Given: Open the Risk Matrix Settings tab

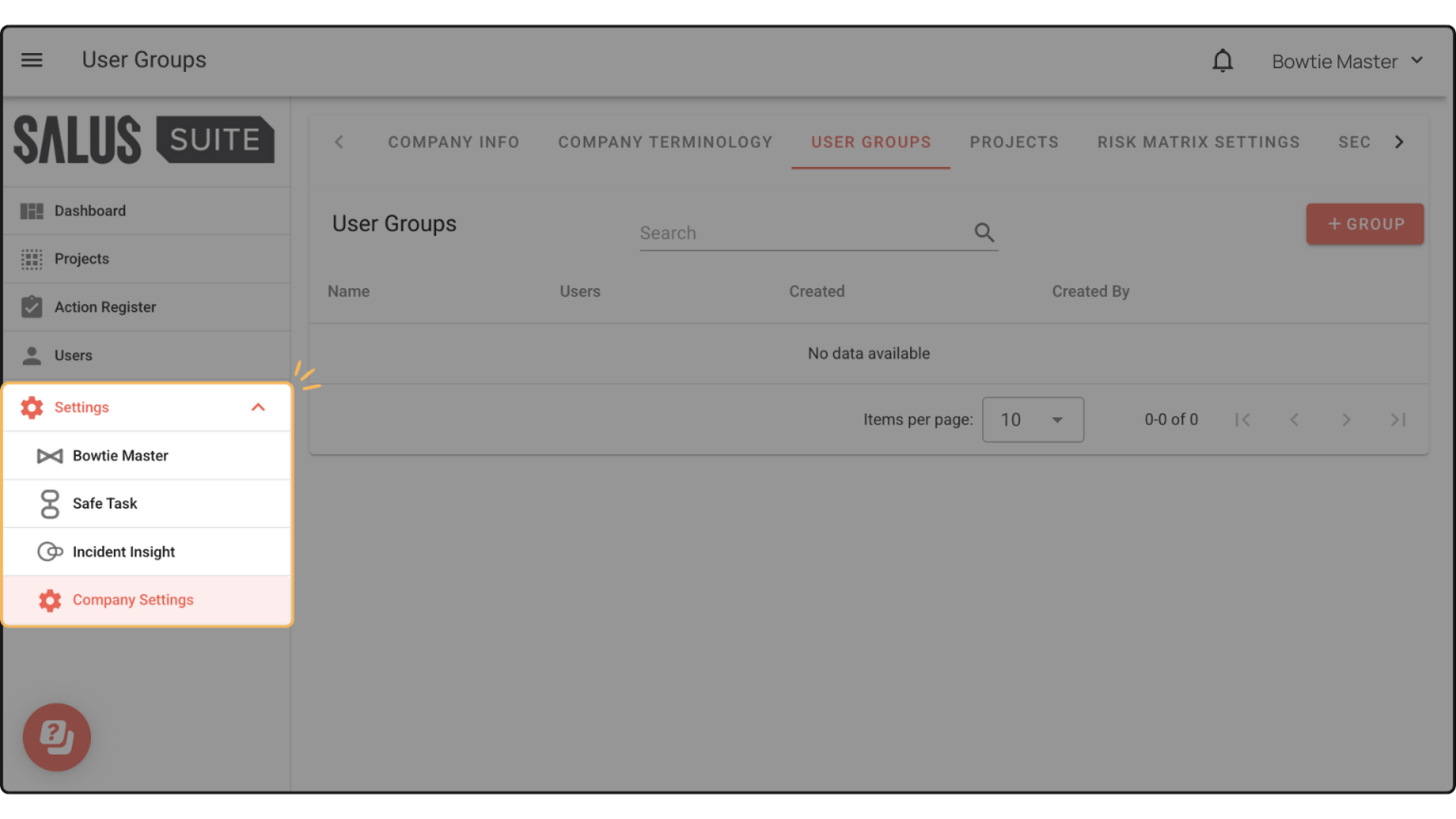Looking at the screenshot, I should coord(1198,141).
